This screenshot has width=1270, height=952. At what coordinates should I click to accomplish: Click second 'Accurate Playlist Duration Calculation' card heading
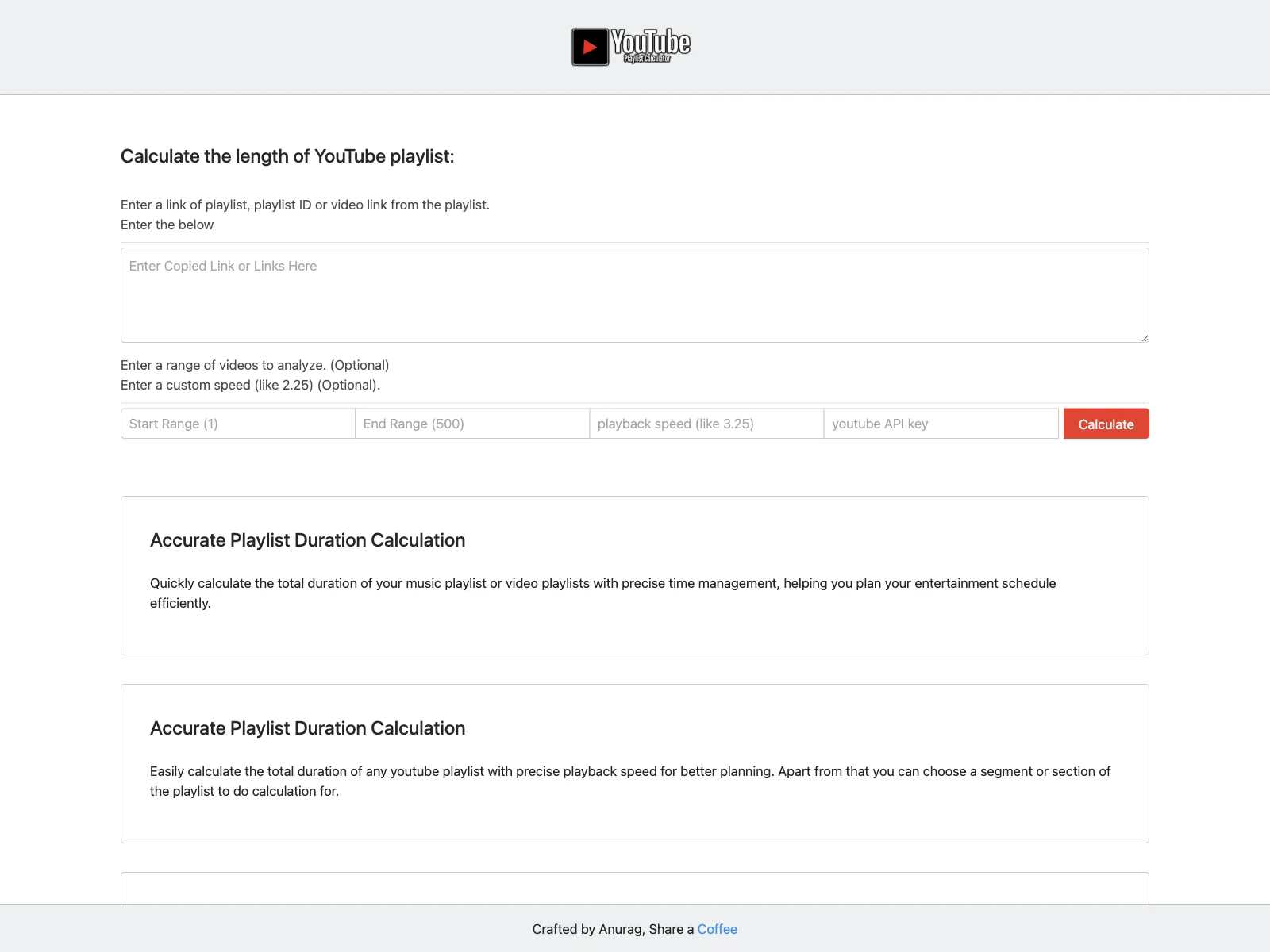pyautogui.click(x=308, y=728)
